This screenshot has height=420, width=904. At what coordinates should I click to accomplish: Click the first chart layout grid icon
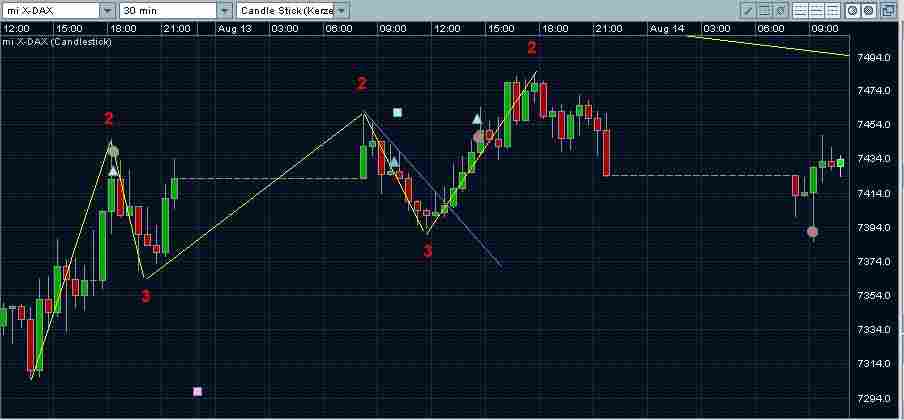800,10
